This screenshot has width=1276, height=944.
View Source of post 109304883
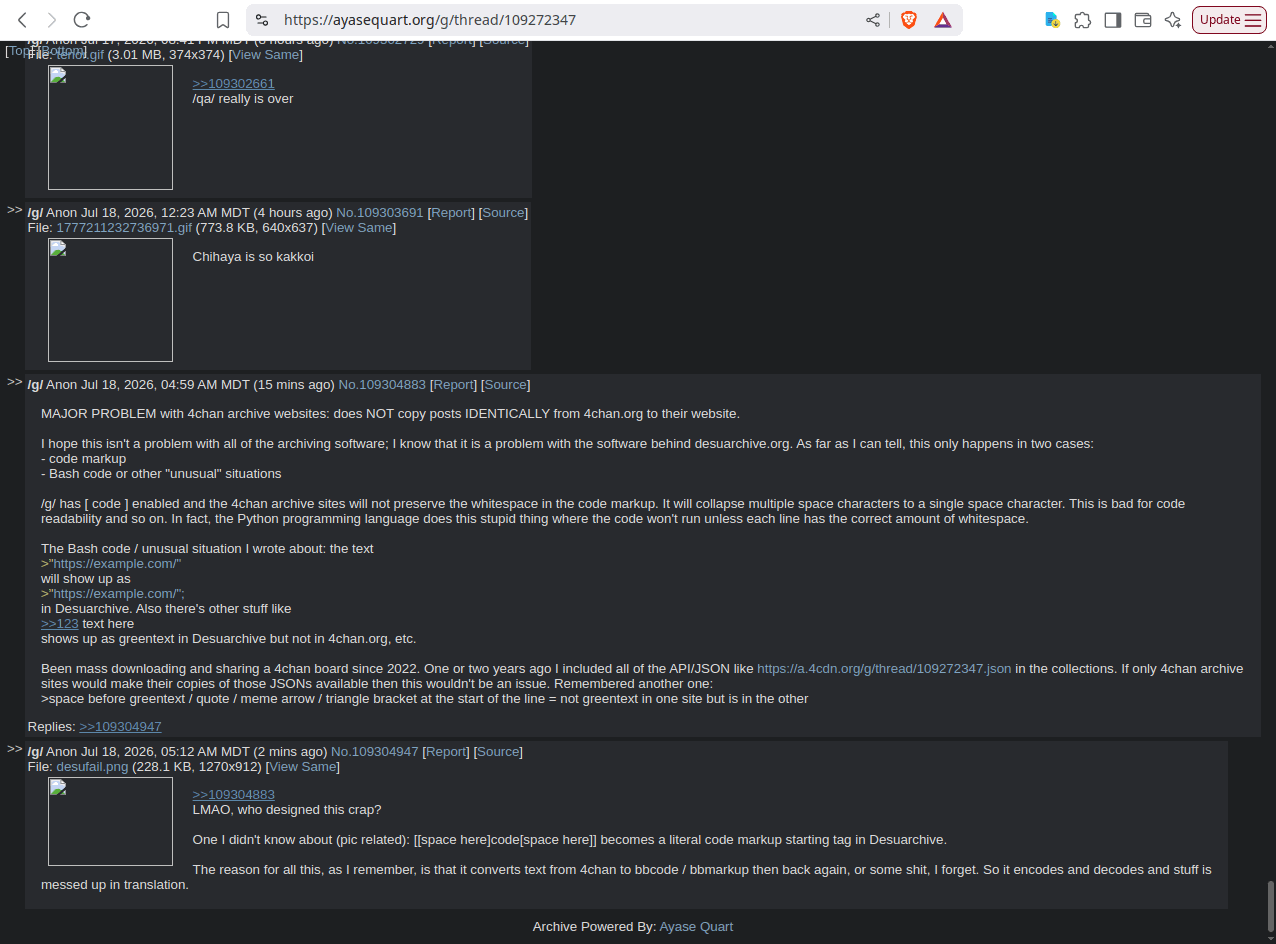click(x=505, y=385)
